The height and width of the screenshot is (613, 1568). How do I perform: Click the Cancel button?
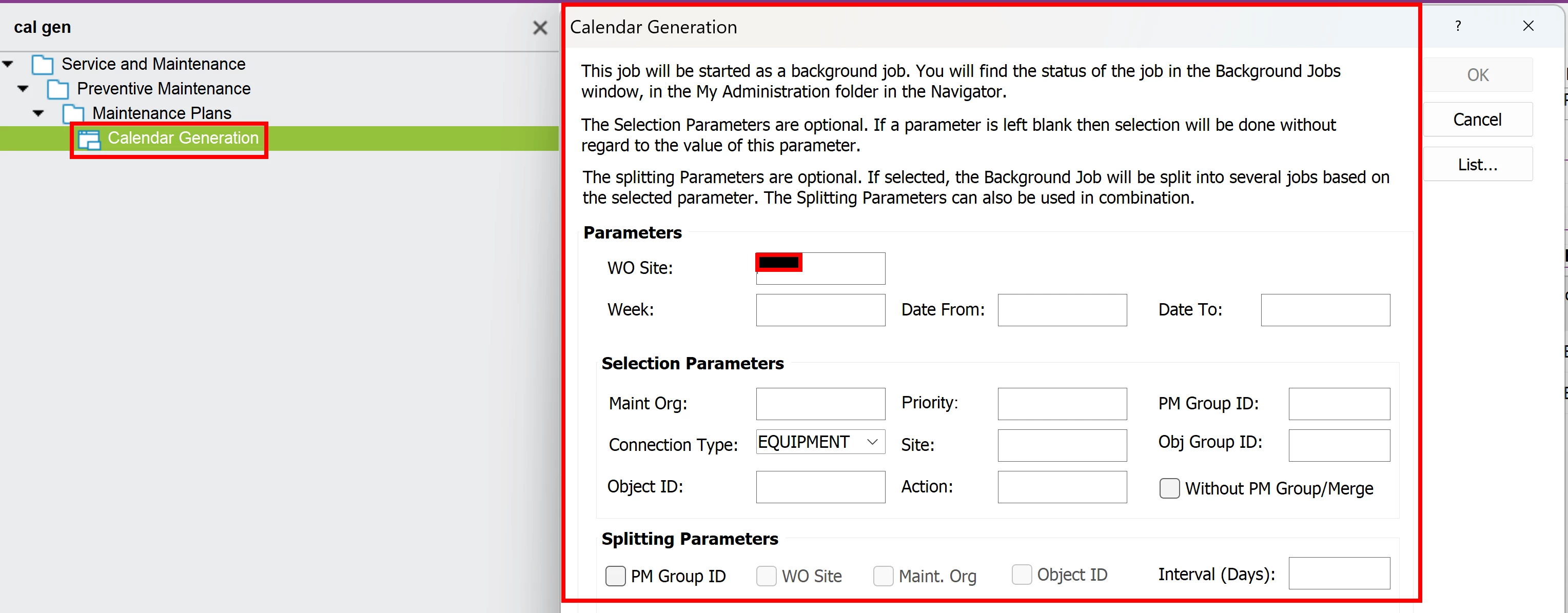coord(1477,120)
